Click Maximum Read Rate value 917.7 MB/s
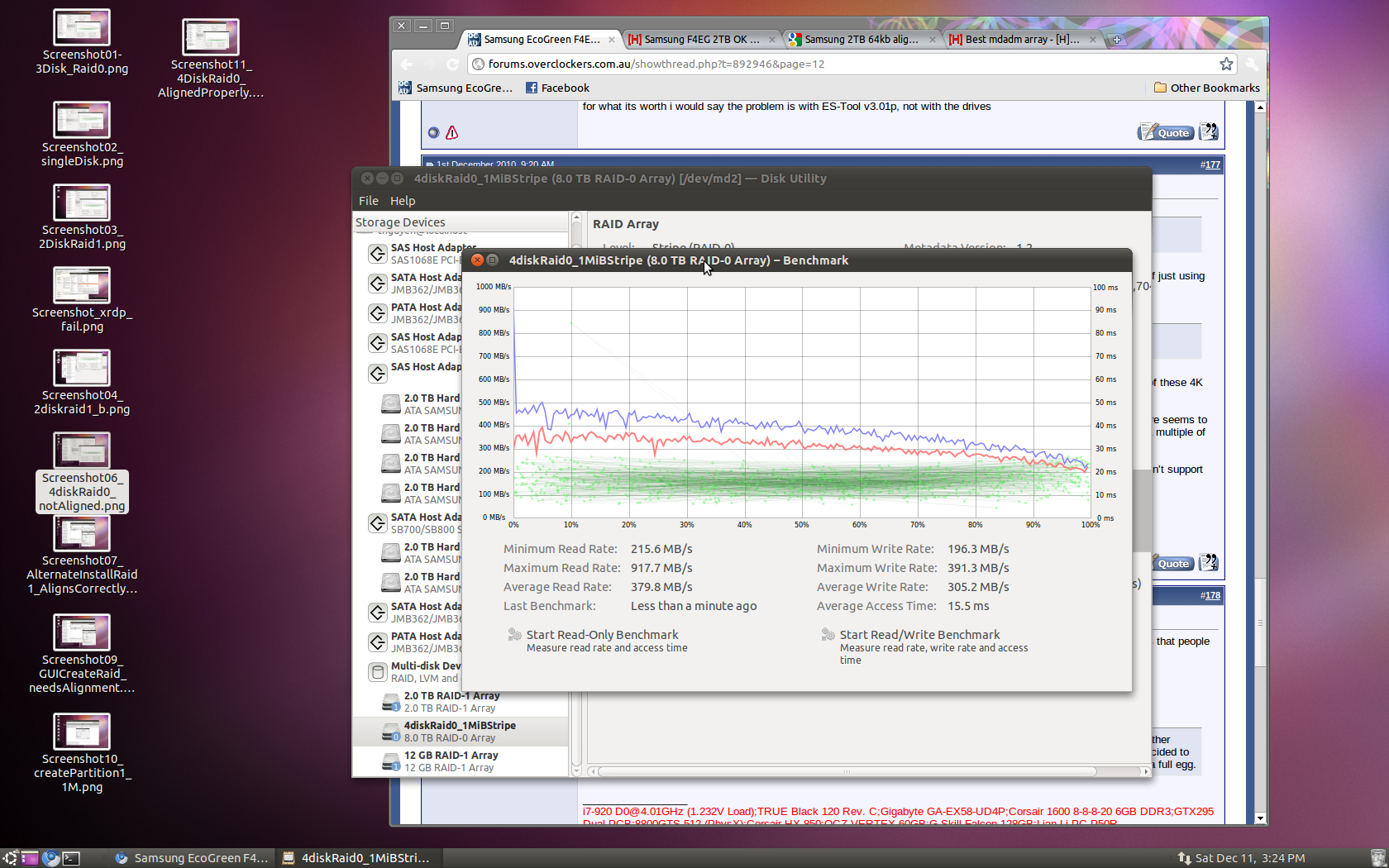The height and width of the screenshot is (868, 1389). (x=661, y=568)
